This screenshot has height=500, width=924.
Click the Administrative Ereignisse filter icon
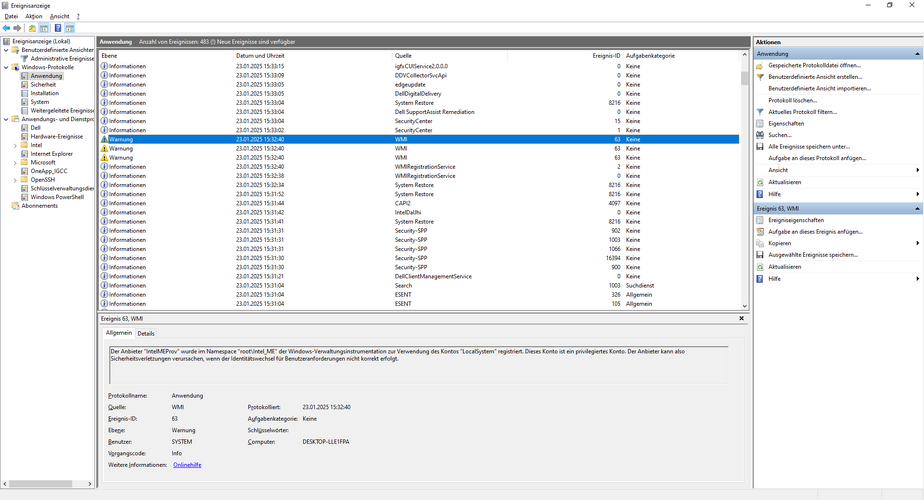coord(25,58)
